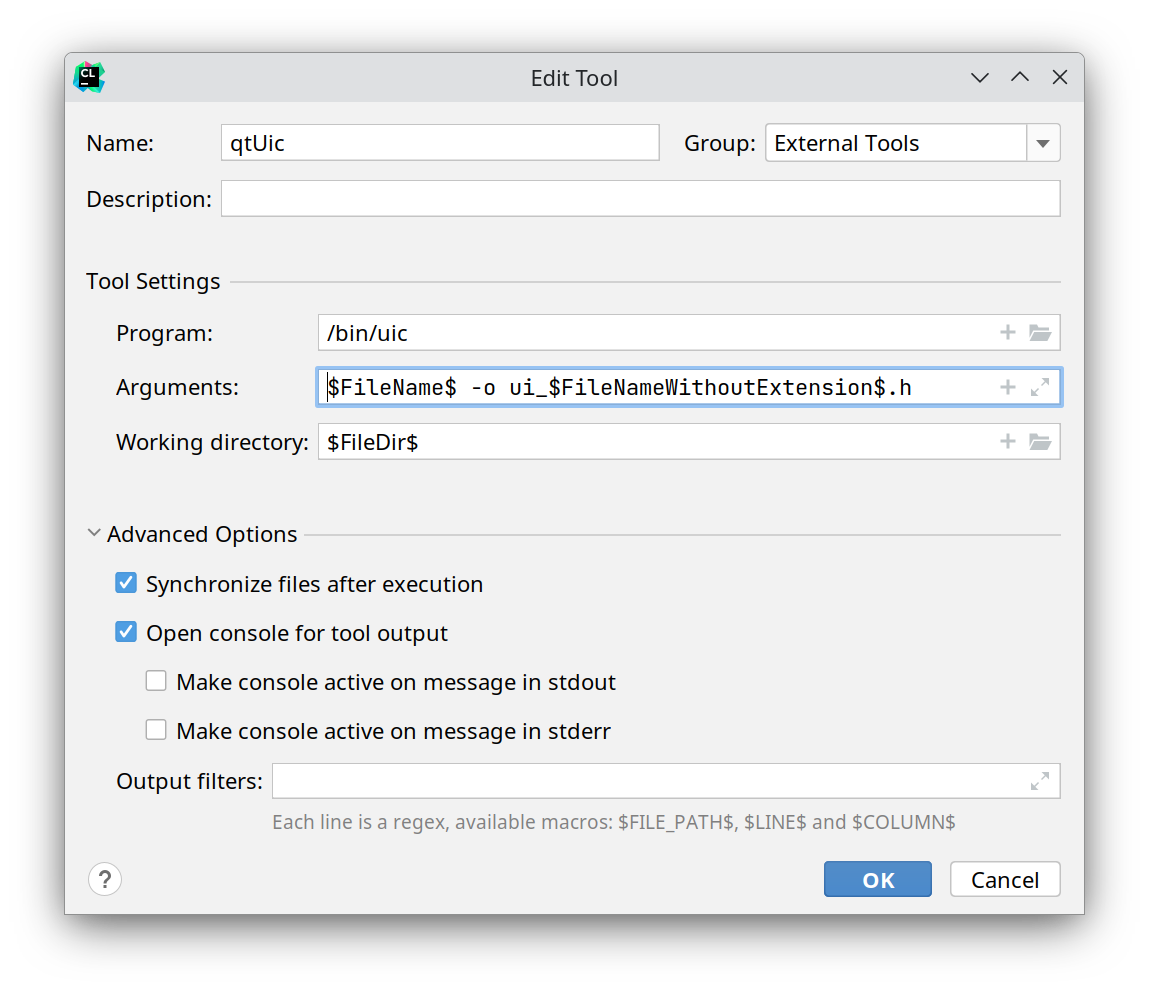Cancel the Edit Tool dialog
The width and height of the screenshot is (1149, 991).
[1005, 880]
